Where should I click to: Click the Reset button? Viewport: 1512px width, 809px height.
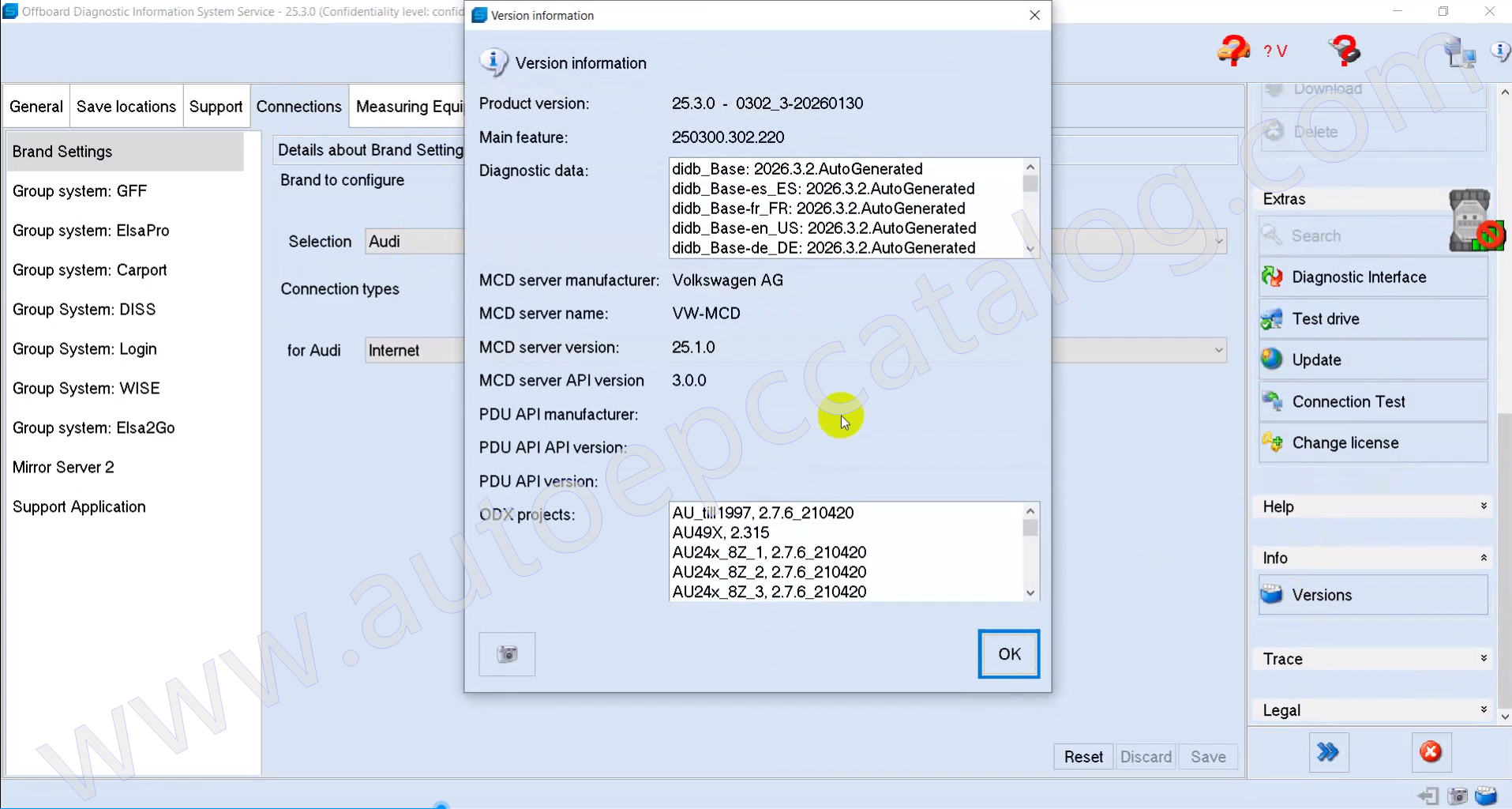[1083, 757]
